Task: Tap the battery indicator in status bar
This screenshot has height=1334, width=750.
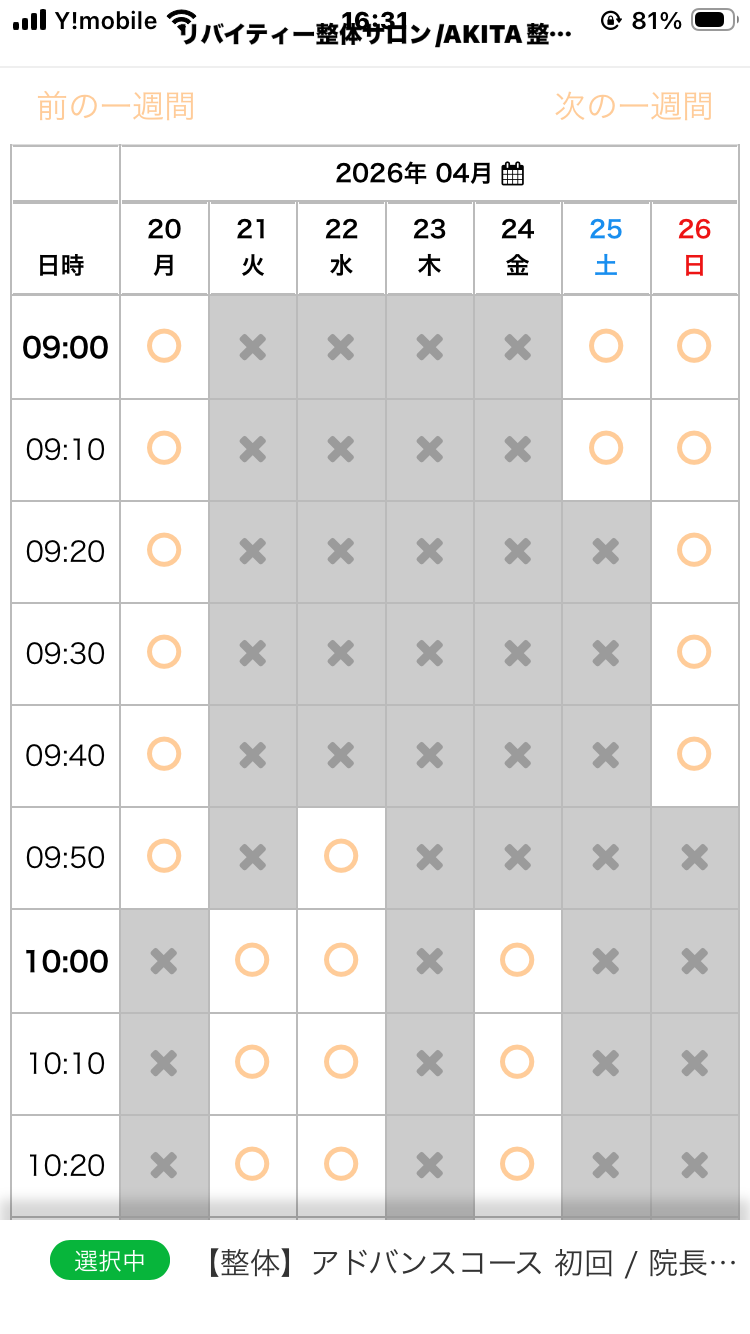Action: [714, 20]
